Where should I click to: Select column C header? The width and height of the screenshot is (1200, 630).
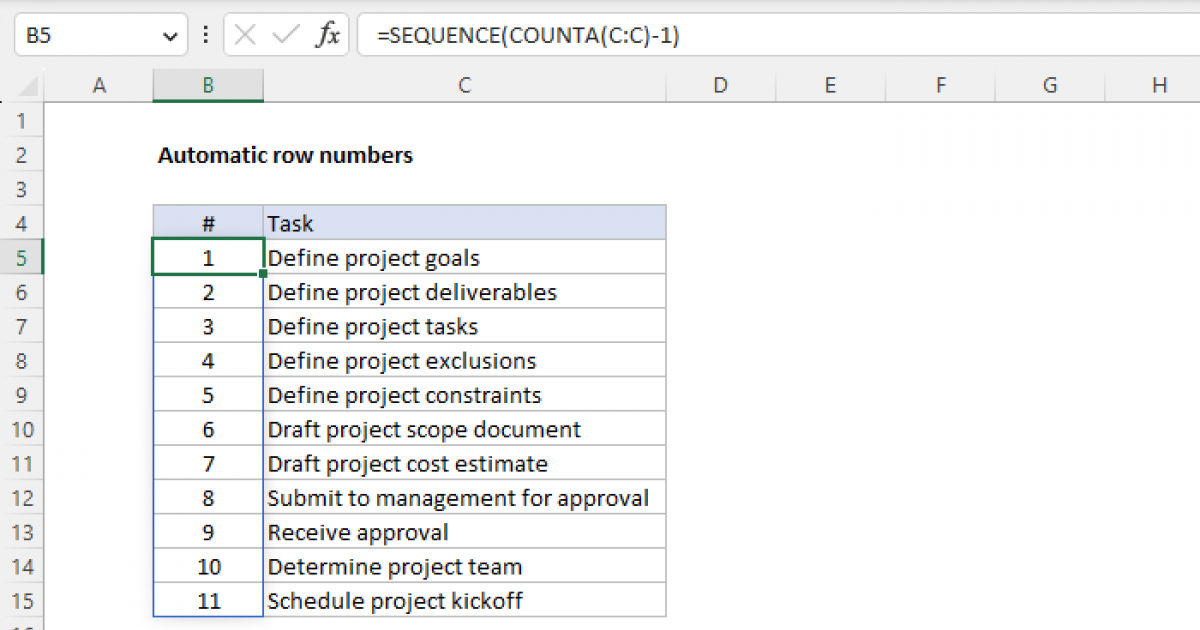click(464, 86)
